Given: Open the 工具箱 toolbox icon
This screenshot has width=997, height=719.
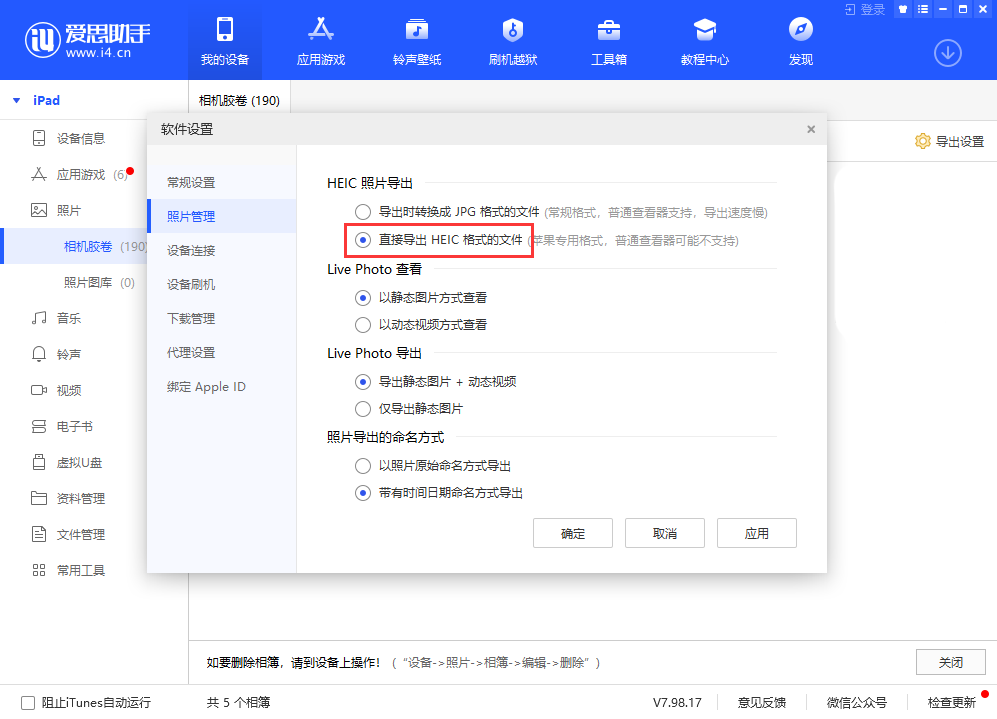Looking at the screenshot, I should click(609, 29).
